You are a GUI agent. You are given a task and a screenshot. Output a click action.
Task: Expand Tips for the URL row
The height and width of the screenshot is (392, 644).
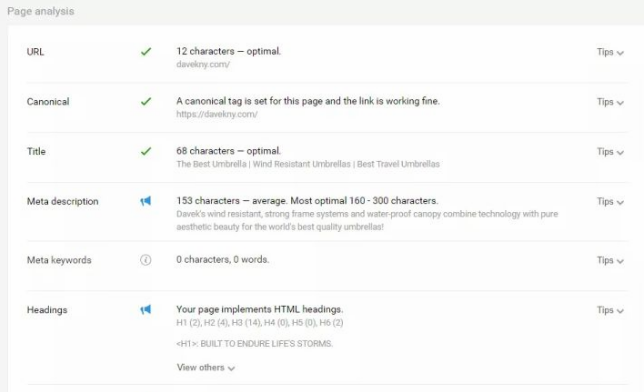pyautogui.click(x=610, y=52)
